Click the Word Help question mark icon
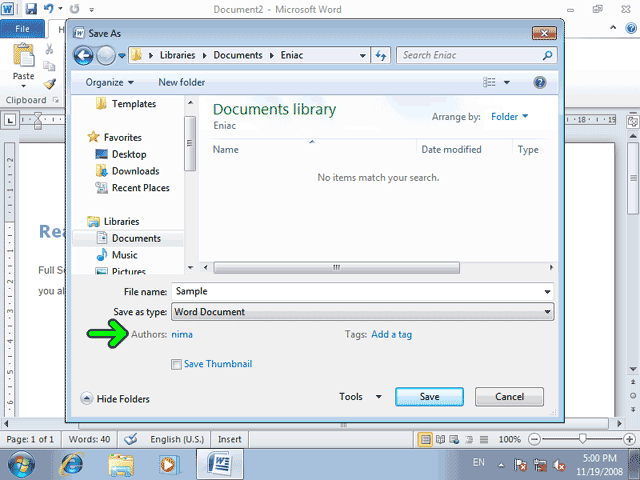The image size is (640, 480). pos(631,28)
